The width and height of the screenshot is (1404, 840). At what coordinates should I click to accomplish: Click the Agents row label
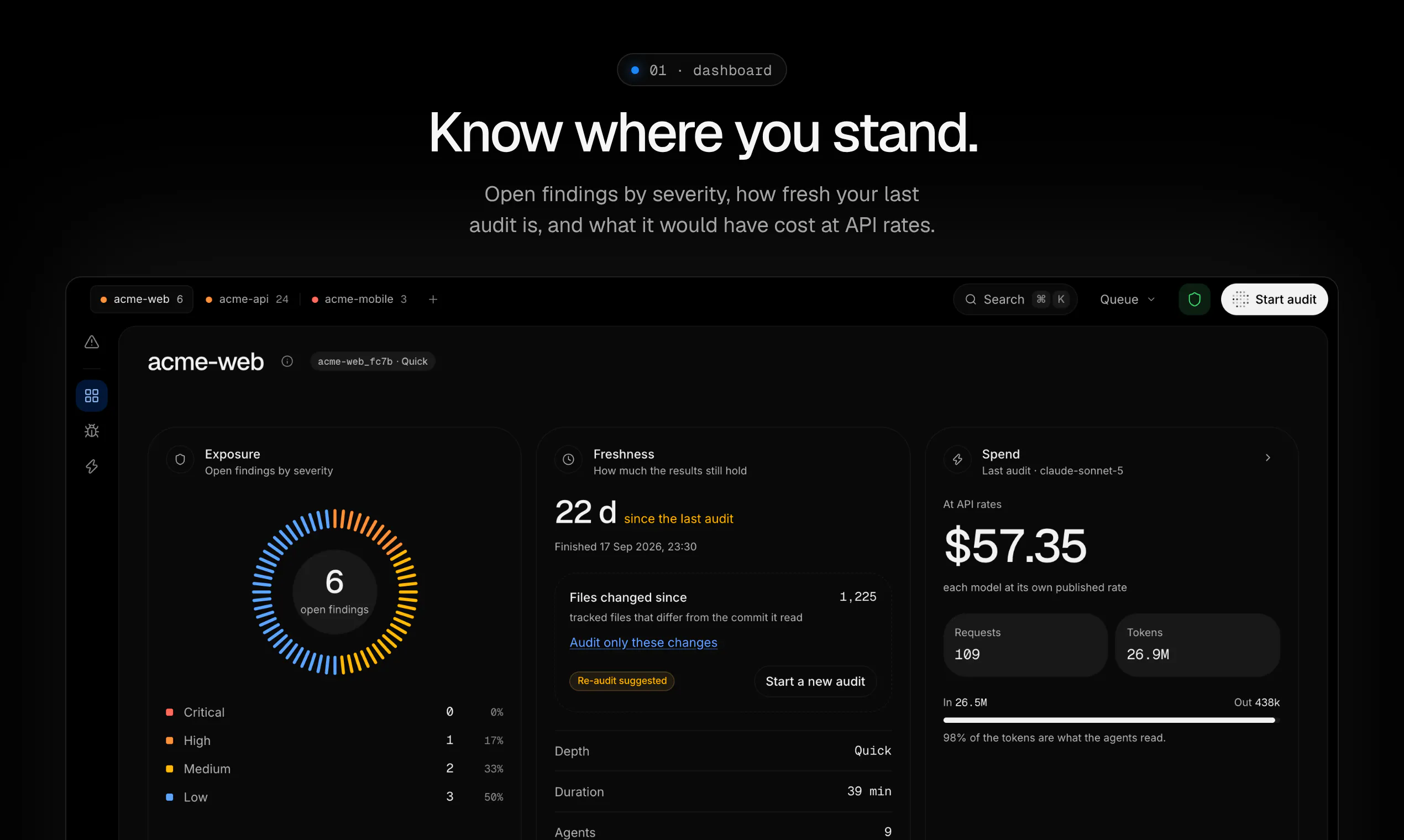point(575,832)
